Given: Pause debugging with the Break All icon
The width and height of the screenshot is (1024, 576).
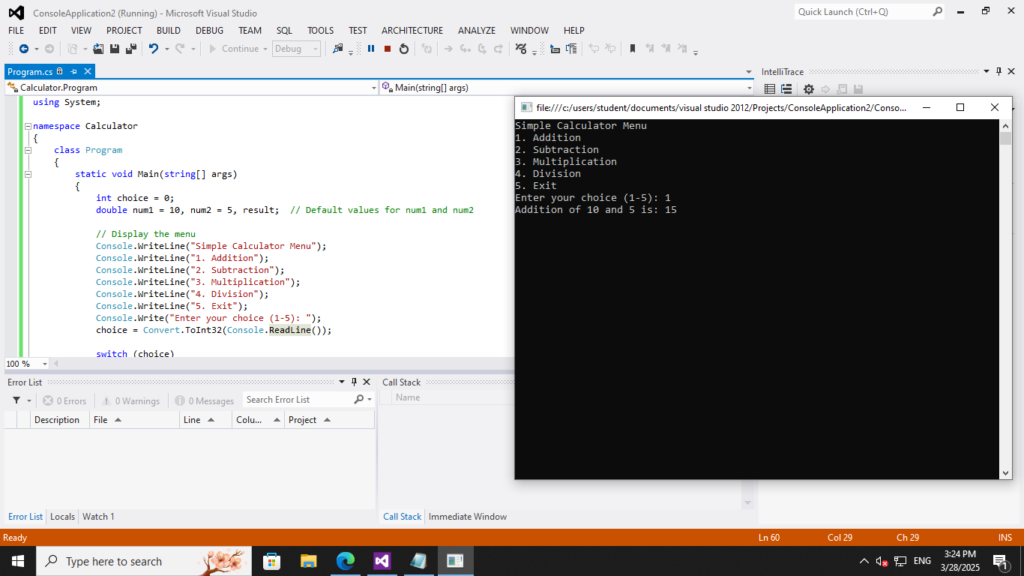Looking at the screenshot, I should [x=371, y=49].
